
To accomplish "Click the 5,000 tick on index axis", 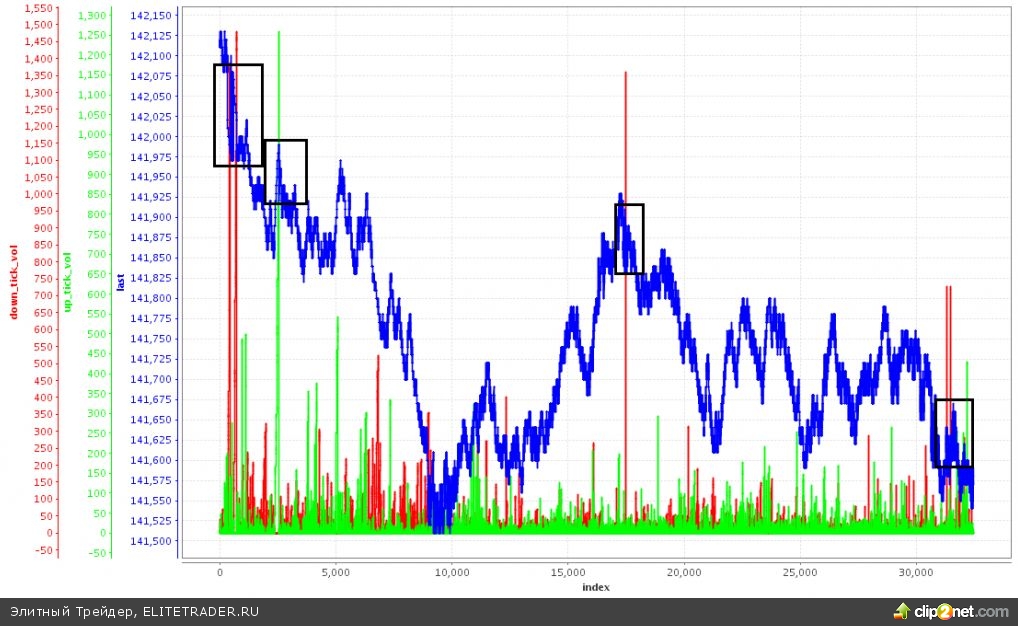I will [336, 572].
